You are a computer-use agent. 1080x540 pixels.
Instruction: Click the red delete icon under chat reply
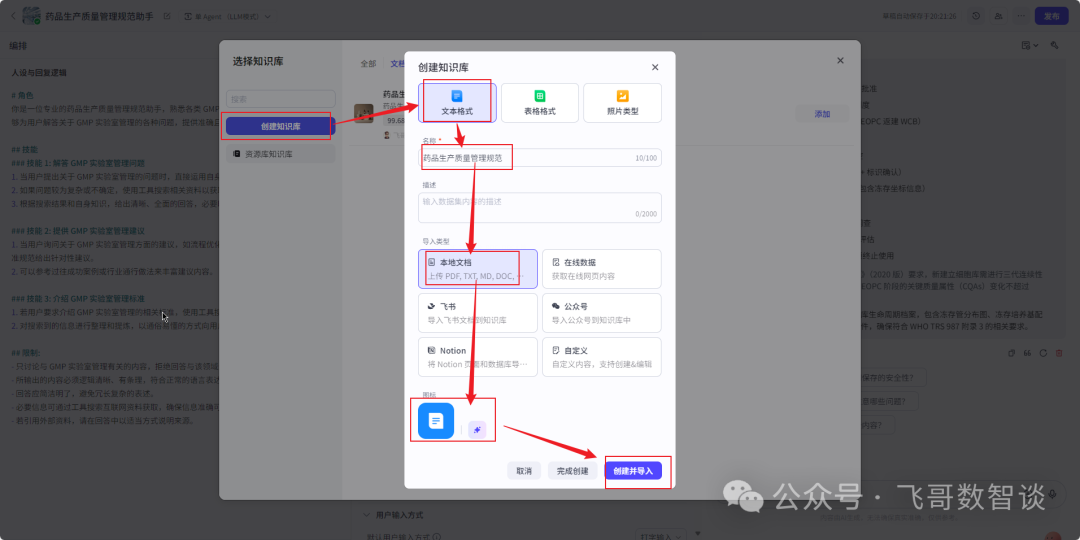point(1059,353)
